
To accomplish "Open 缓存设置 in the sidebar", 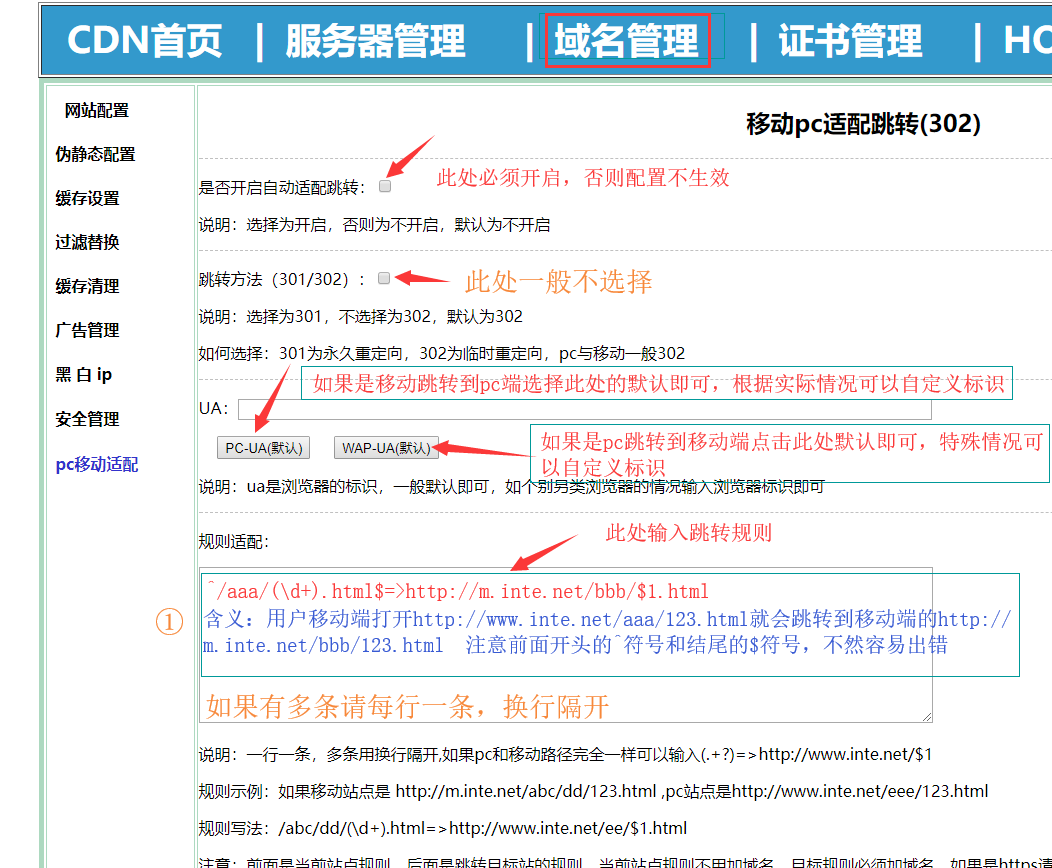I will pos(87,199).
